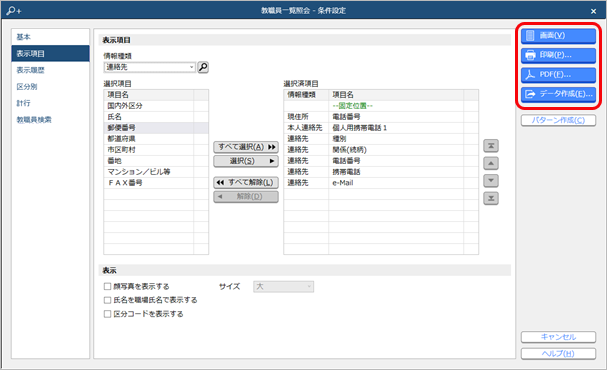Select 郵便番号 in the 選択項目 list
The image size is (607, 370).
pyautogui.click(x=156, y=128)
